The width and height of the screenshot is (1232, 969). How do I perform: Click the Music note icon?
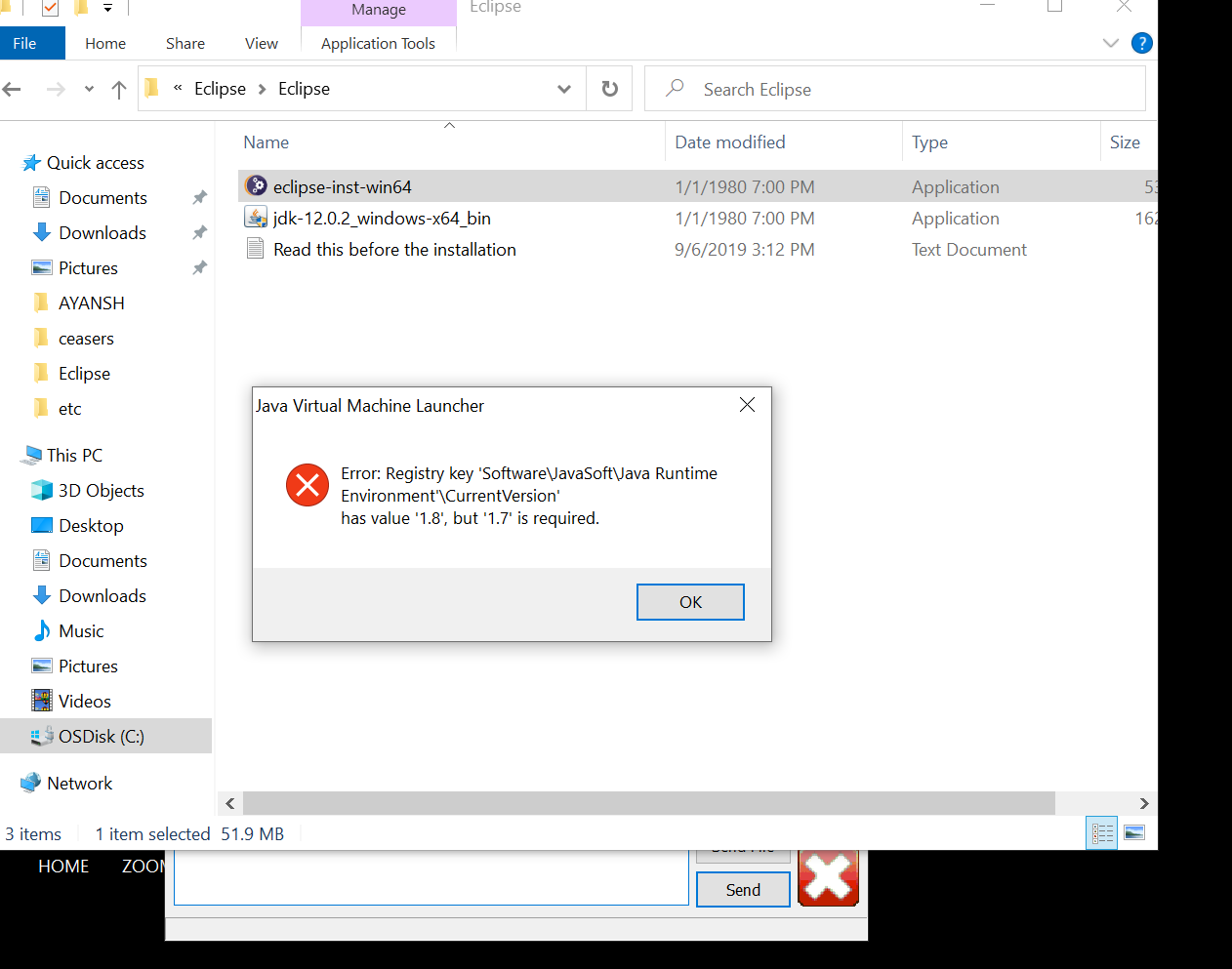point(42,630)
